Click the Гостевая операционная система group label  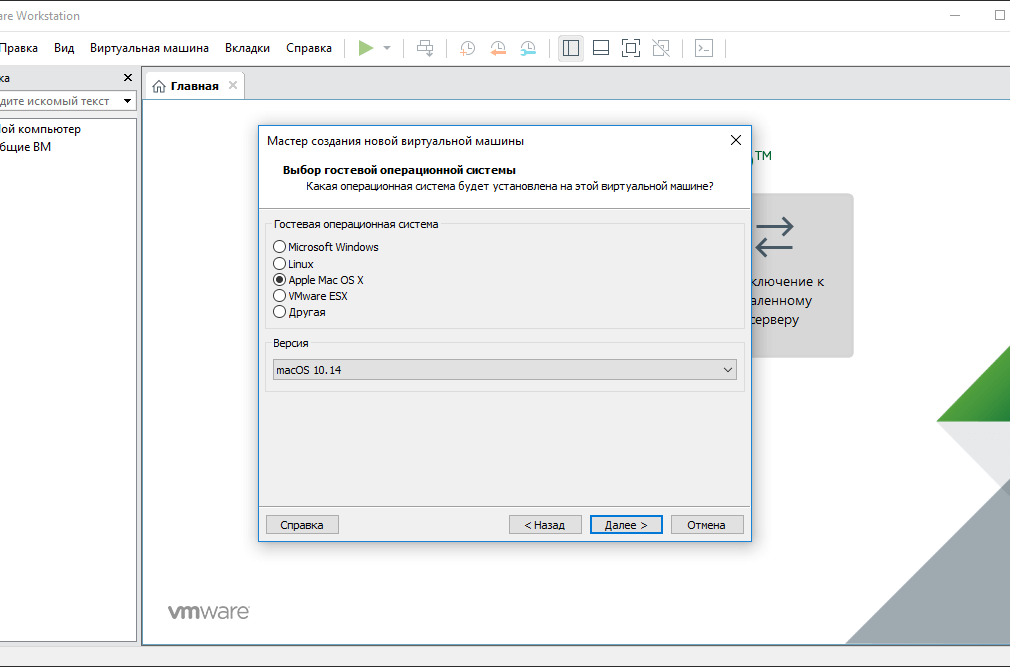[356, 225]
